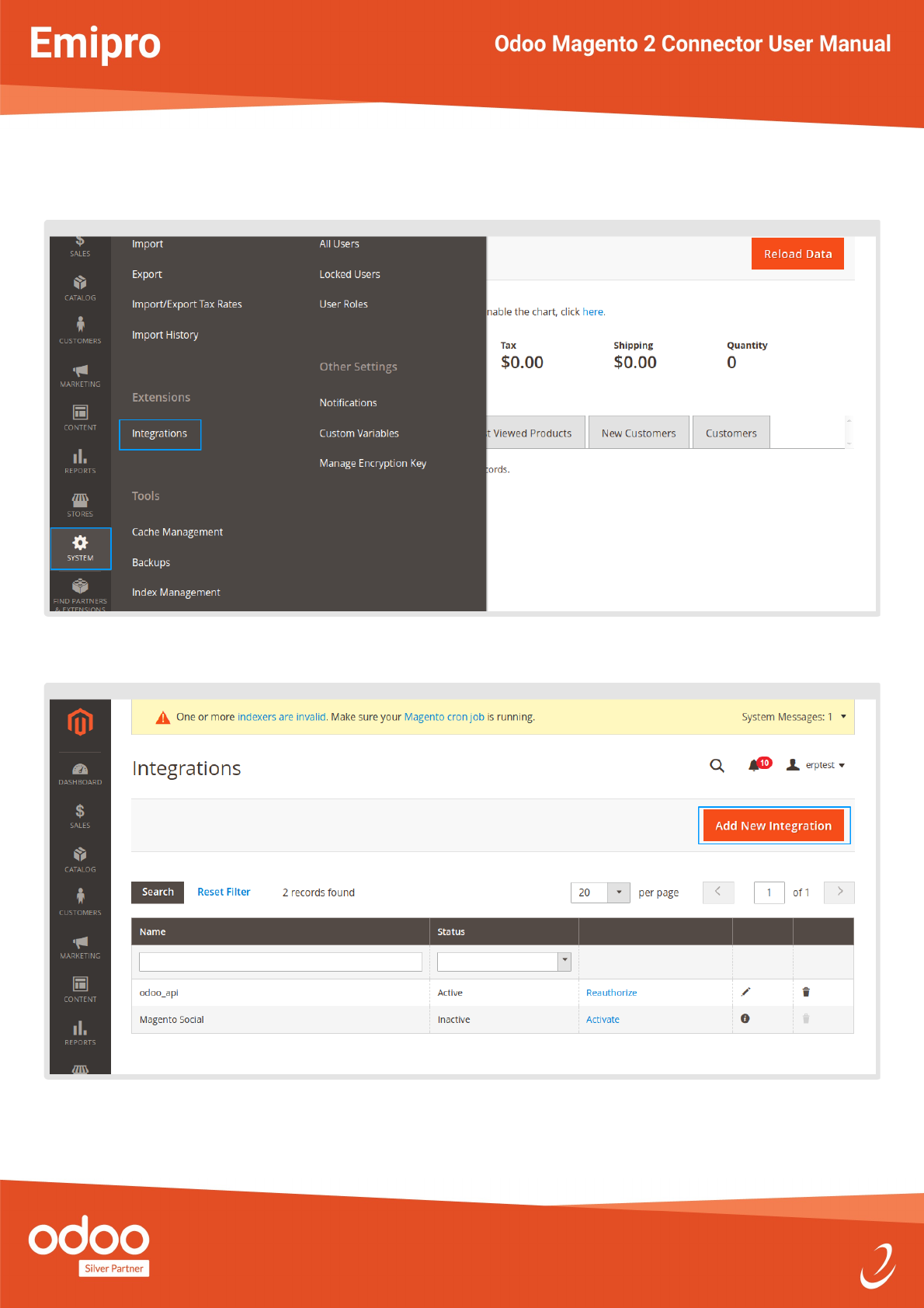Viewport: 924px width, 1308px height.
Task: Expand System Messages dropdown arrow
Action: coord(843,717)
